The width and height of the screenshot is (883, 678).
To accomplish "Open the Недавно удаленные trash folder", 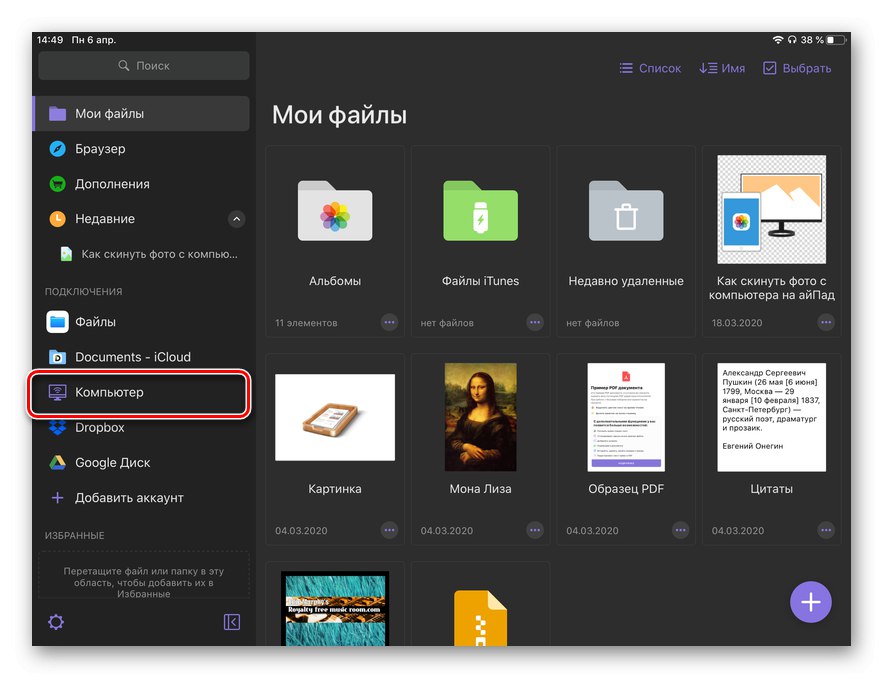I will (x=626, y=211).
